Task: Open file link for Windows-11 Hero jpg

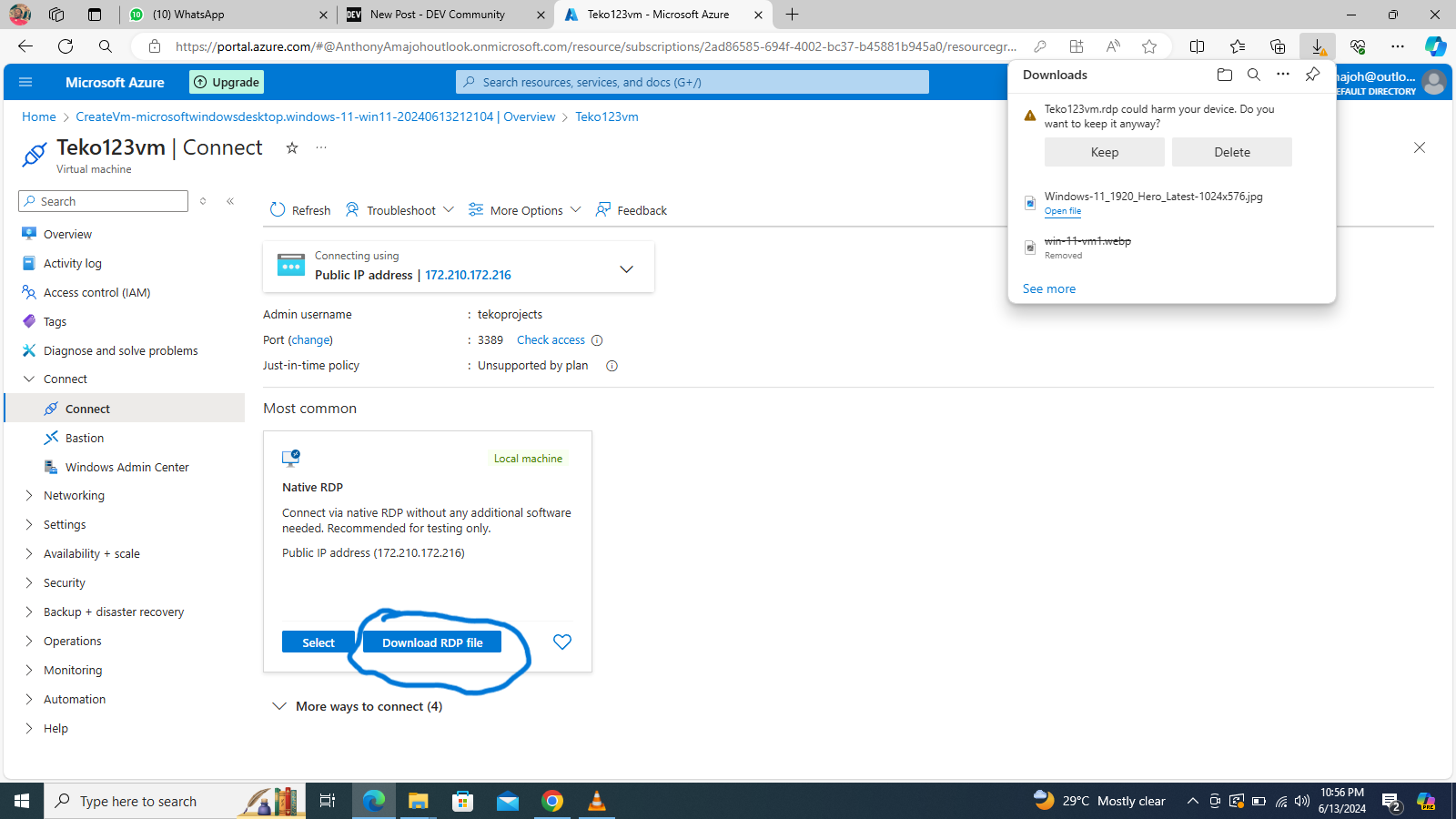Action: tap(1063, 211)
